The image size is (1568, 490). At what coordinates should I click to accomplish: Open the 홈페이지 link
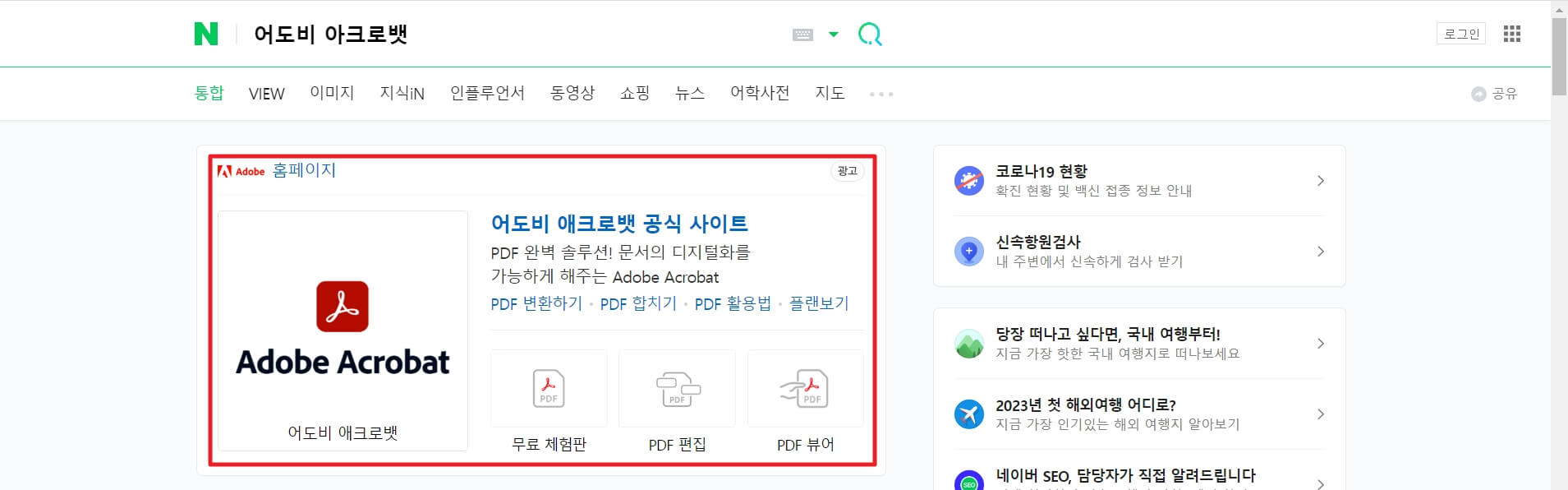coord(304,170)
